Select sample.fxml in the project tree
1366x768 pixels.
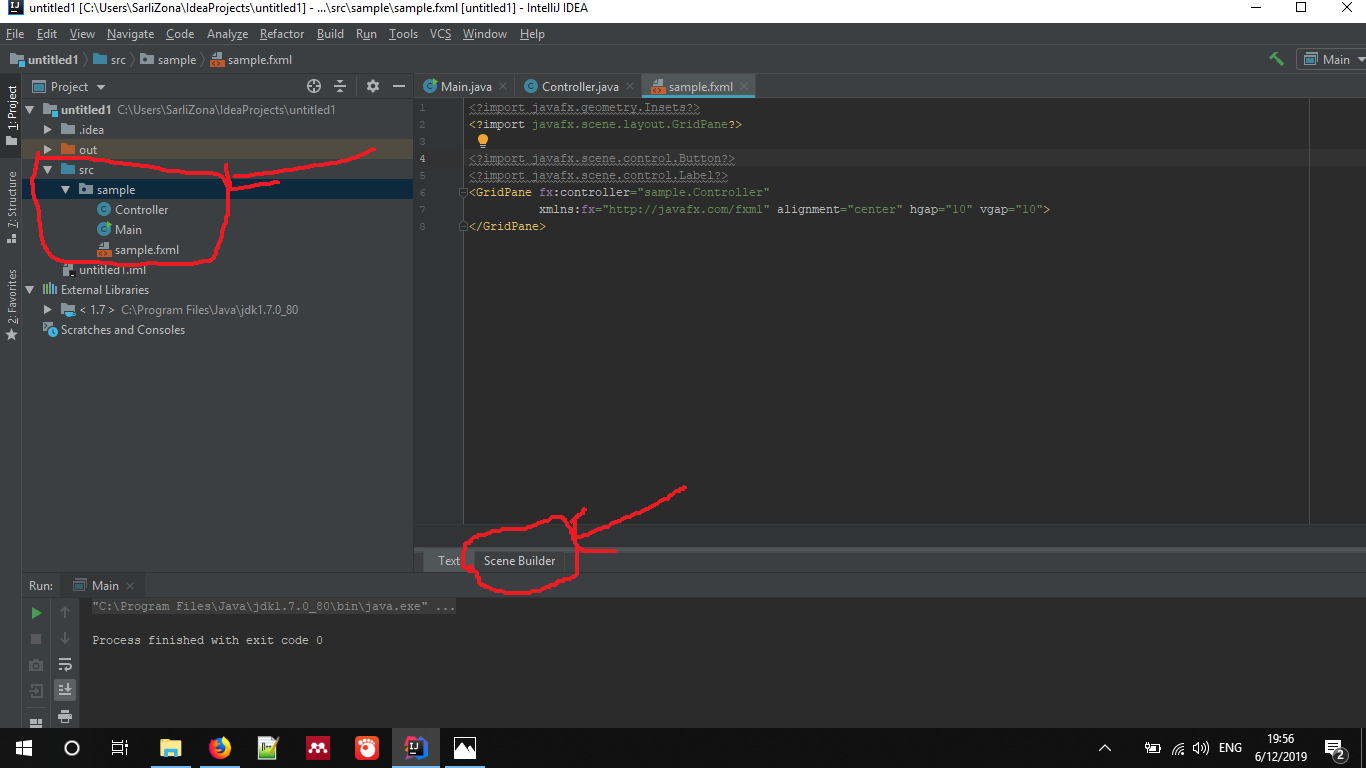tap(138, 250)
